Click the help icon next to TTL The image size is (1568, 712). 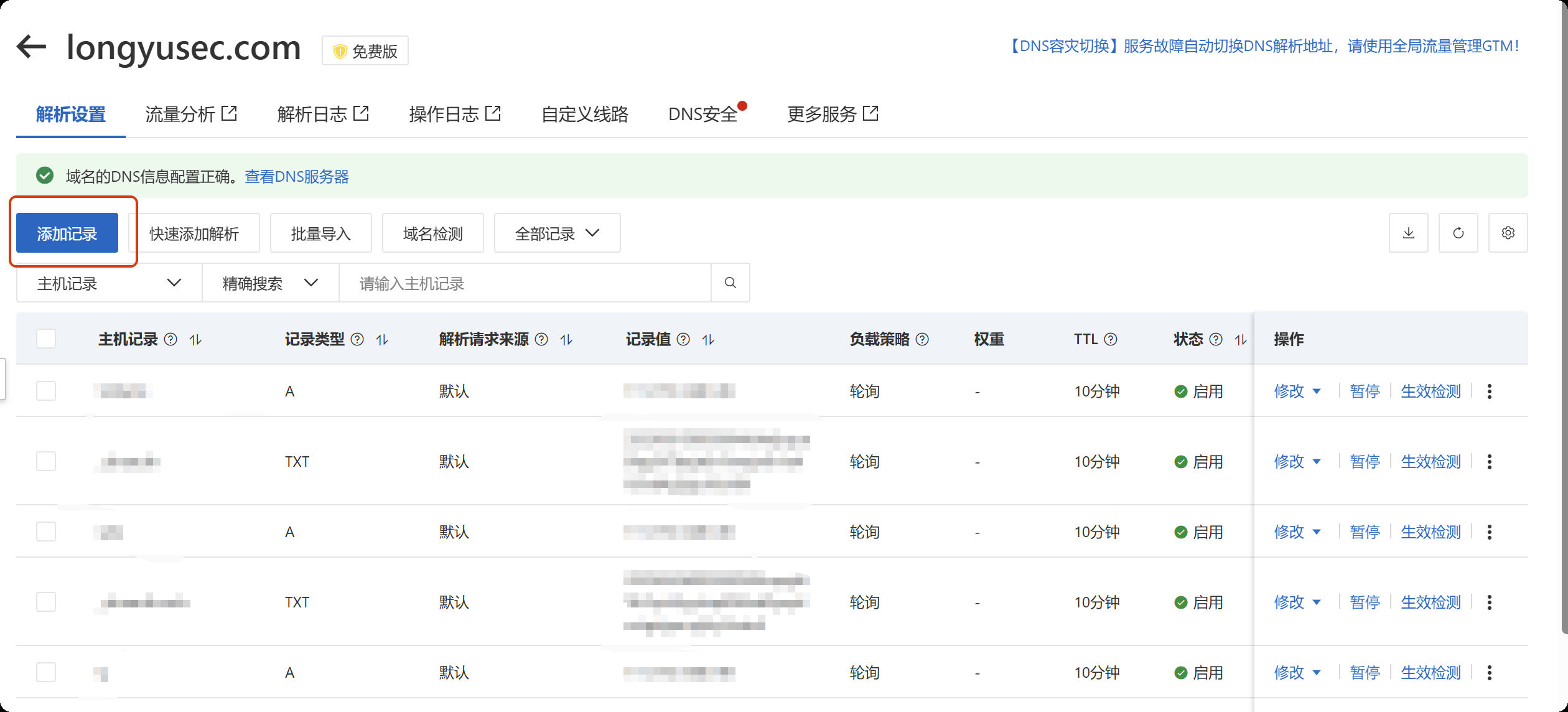click(1111, 339)
